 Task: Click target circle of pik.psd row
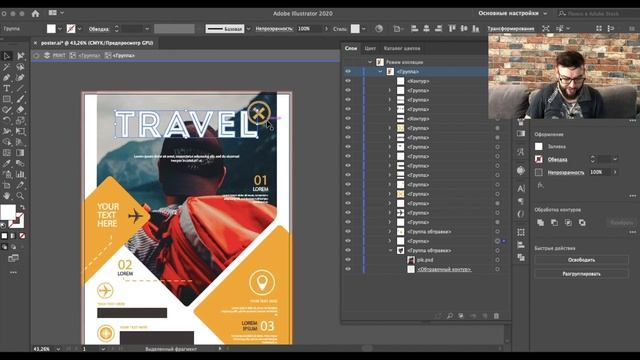click(497, 260)
